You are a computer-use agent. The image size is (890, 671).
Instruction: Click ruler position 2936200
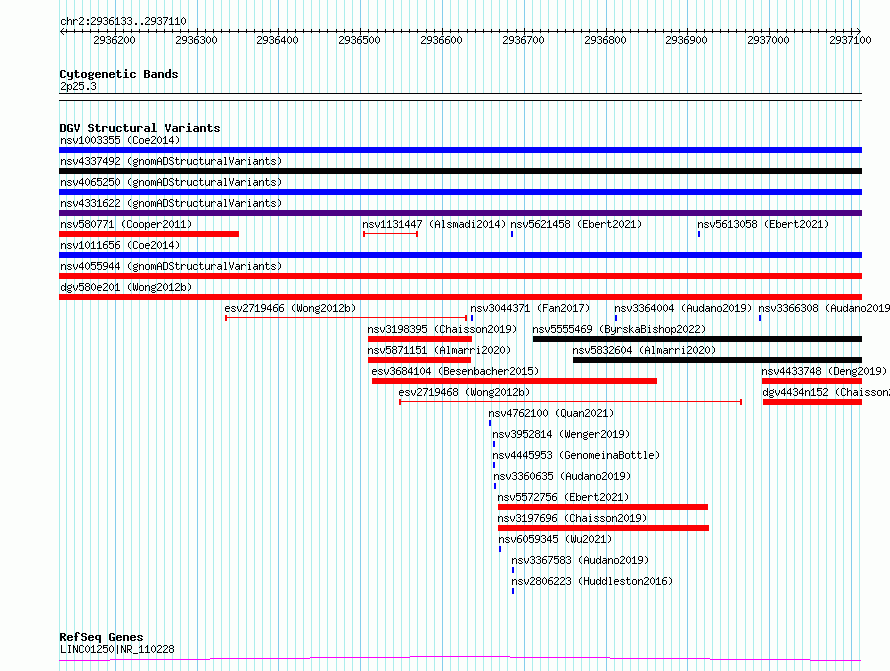click(x=115, y=40)
